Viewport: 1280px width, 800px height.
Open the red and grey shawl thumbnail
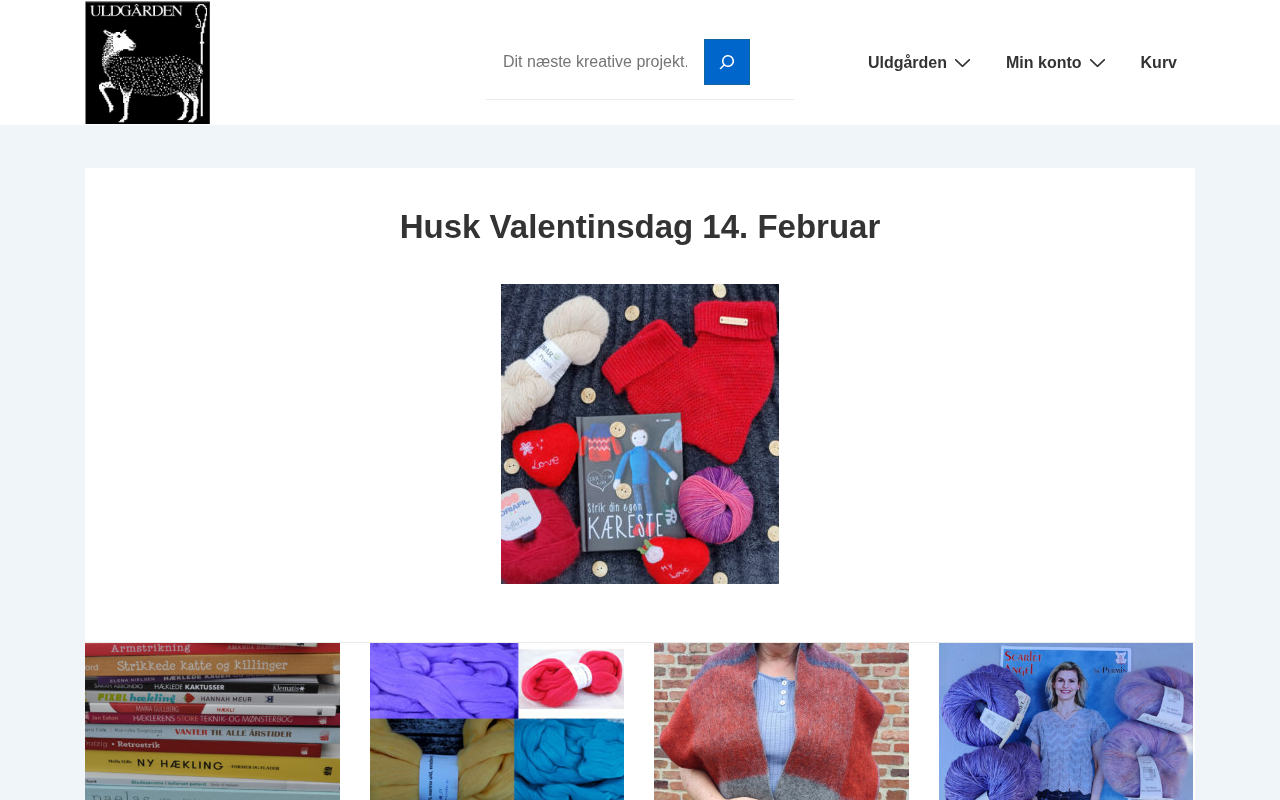pos(781,721)
